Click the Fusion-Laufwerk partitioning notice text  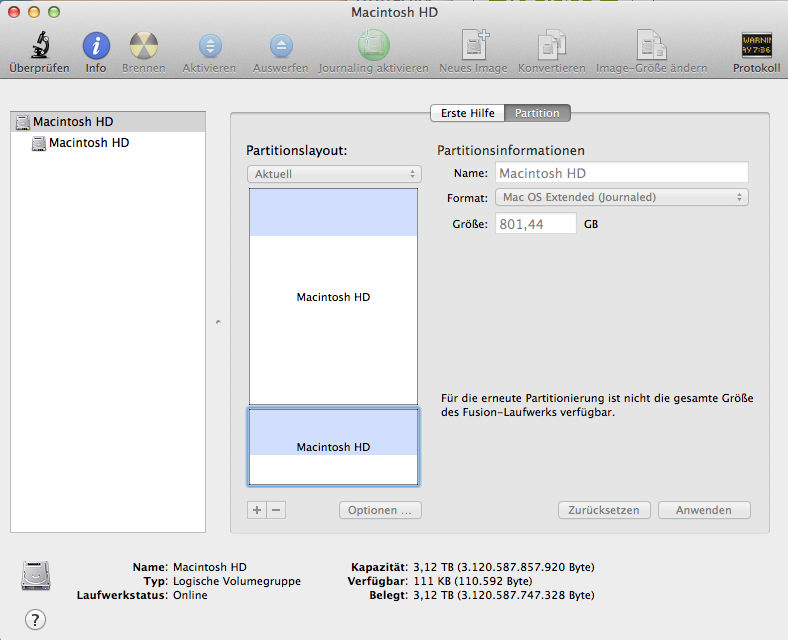point(597,405)
